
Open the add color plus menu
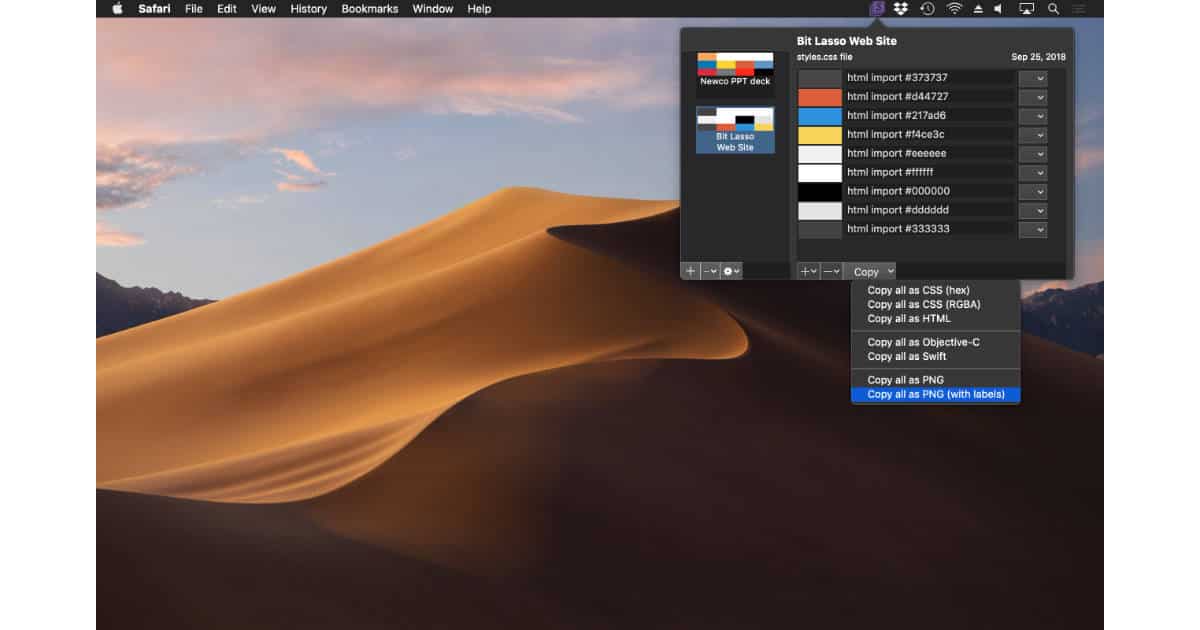pyautogui.click(x=808, y=271)
